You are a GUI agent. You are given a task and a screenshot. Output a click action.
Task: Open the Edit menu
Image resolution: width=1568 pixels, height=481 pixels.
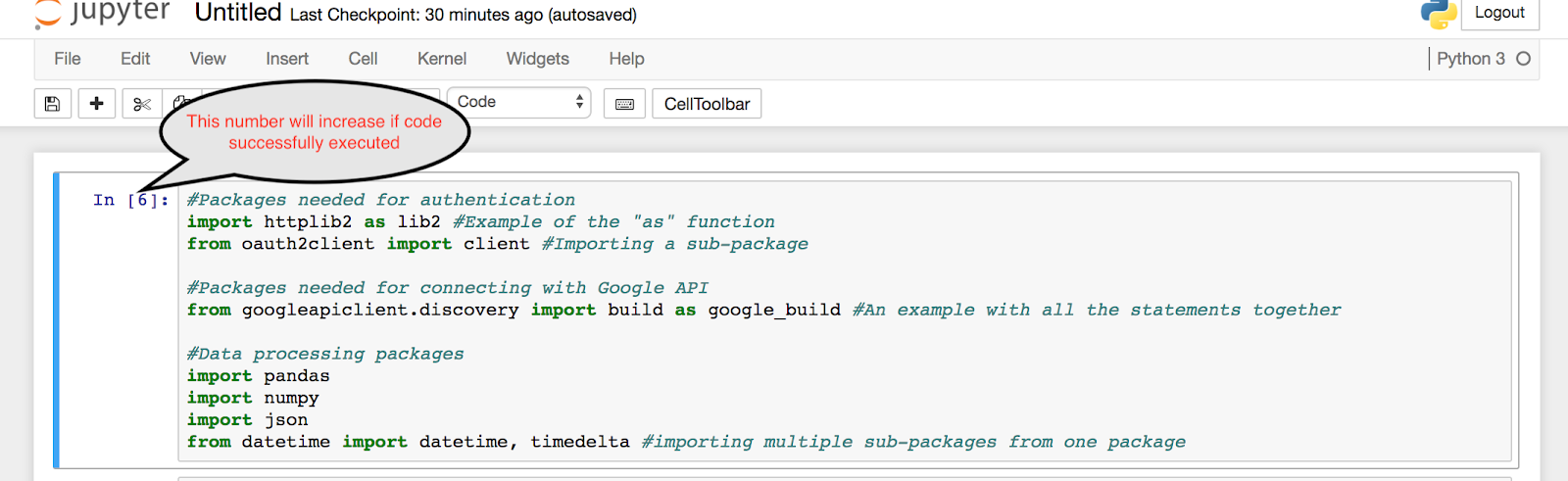[135, 59]
